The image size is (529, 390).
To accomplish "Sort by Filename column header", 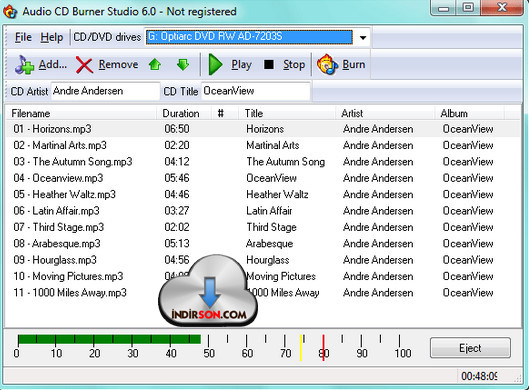I will [x=81, y=113].
